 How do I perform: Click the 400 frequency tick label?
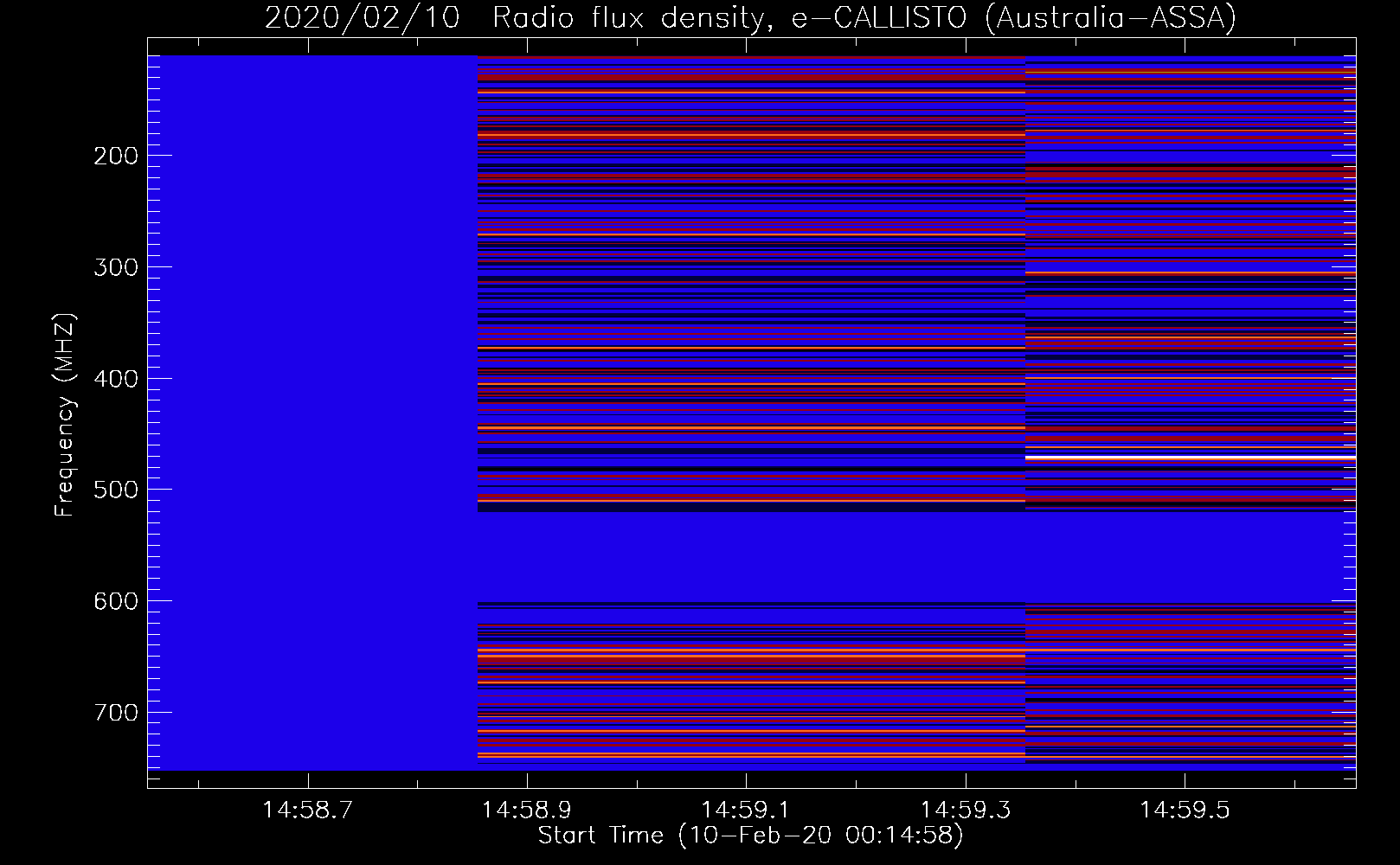[115, 379]
